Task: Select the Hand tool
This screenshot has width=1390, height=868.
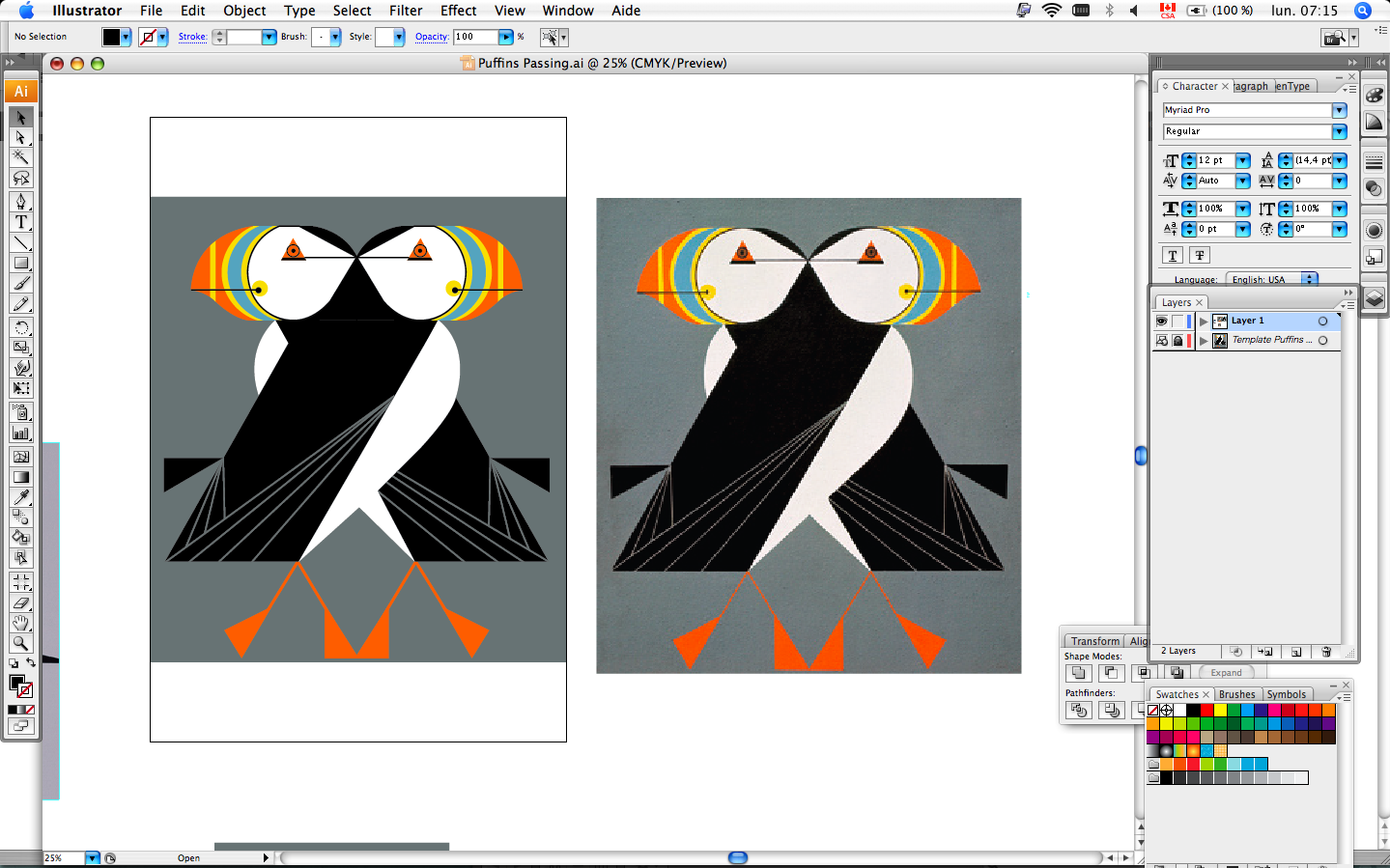Action: point(21,623)
